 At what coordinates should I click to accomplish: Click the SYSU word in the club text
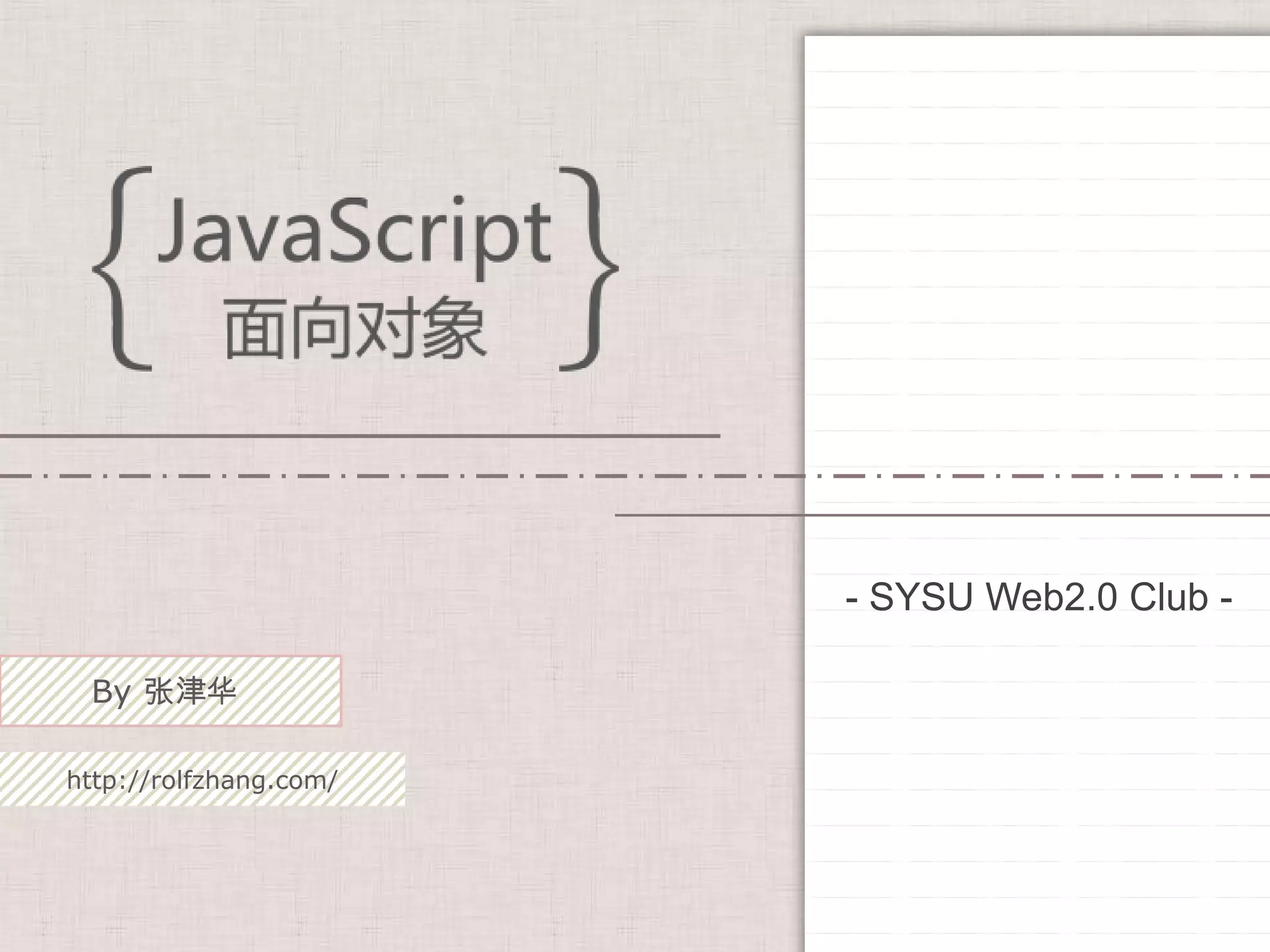point(921,597)
